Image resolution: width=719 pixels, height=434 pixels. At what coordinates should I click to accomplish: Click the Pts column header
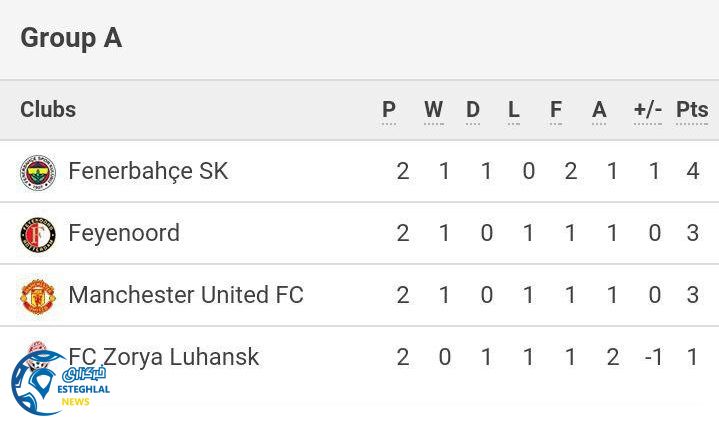(692, 110)
